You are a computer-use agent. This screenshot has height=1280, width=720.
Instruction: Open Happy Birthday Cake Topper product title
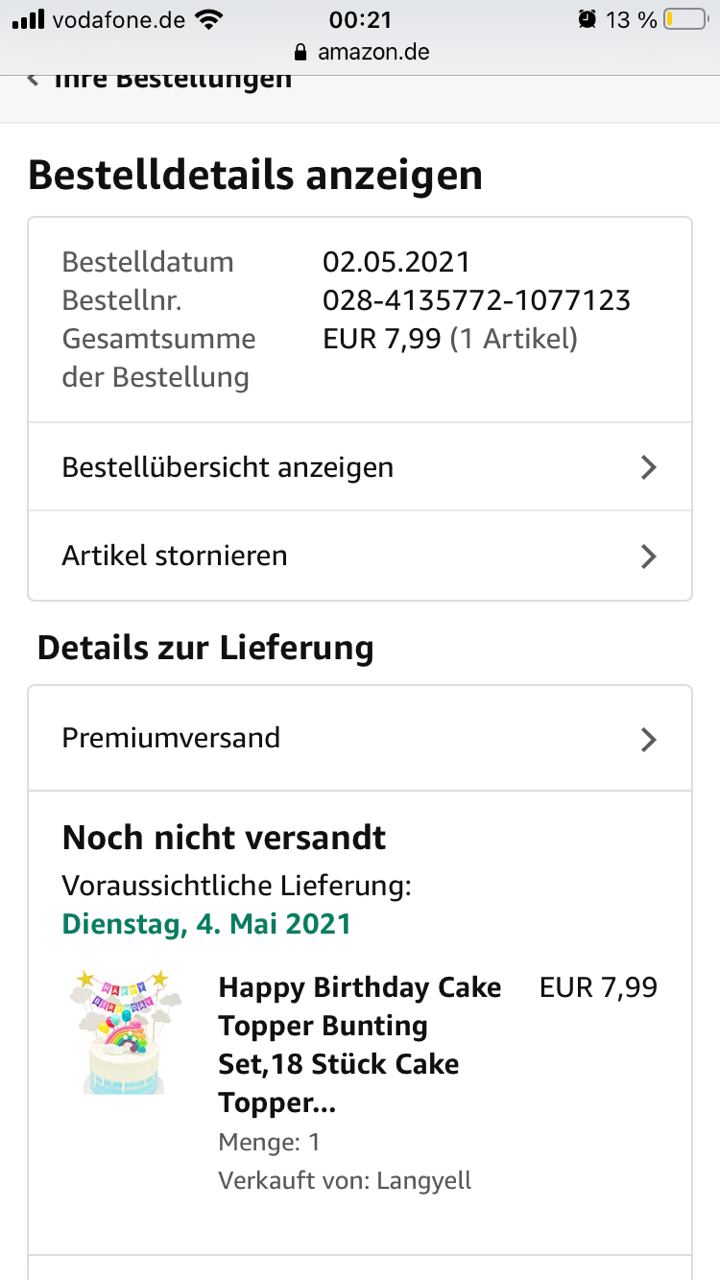point(360,1044)
